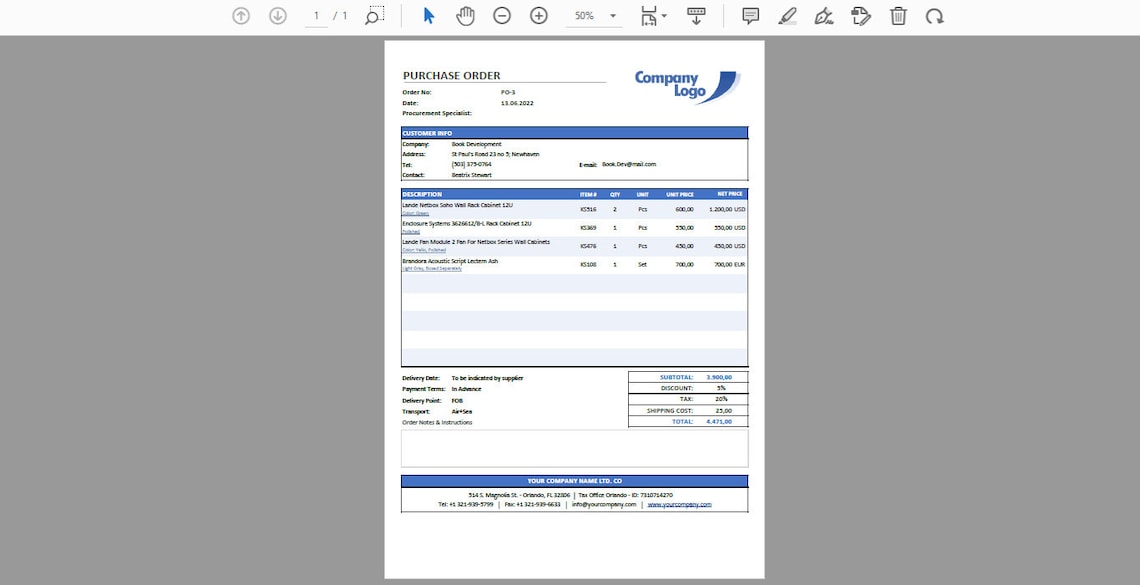Zoom in with the plus button
Image resolution: width=1140 pixels, height=585 pixels.
pyautogui.click(x=539, y=16)
